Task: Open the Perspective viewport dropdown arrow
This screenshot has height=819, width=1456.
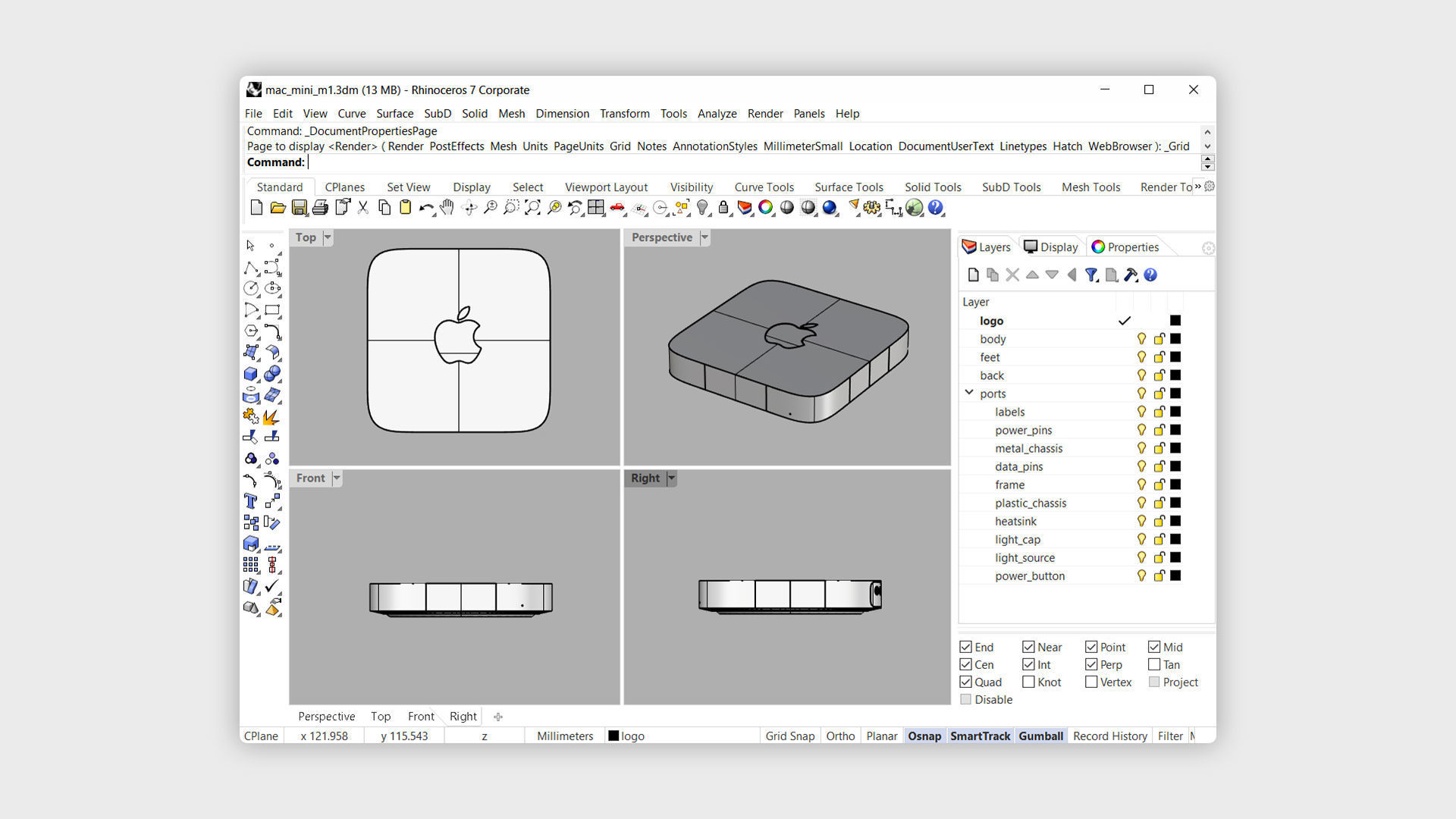Action: (x=704, y=237)
